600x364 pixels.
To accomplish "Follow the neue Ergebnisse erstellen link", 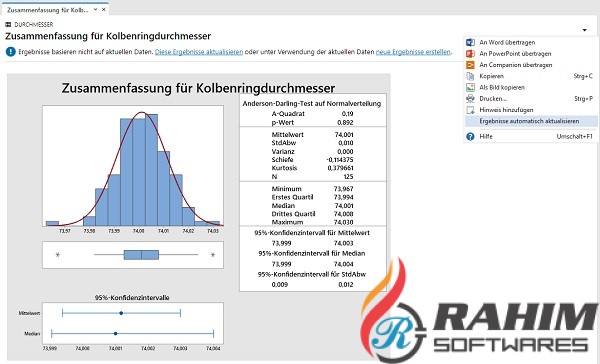I will point(413,52).
